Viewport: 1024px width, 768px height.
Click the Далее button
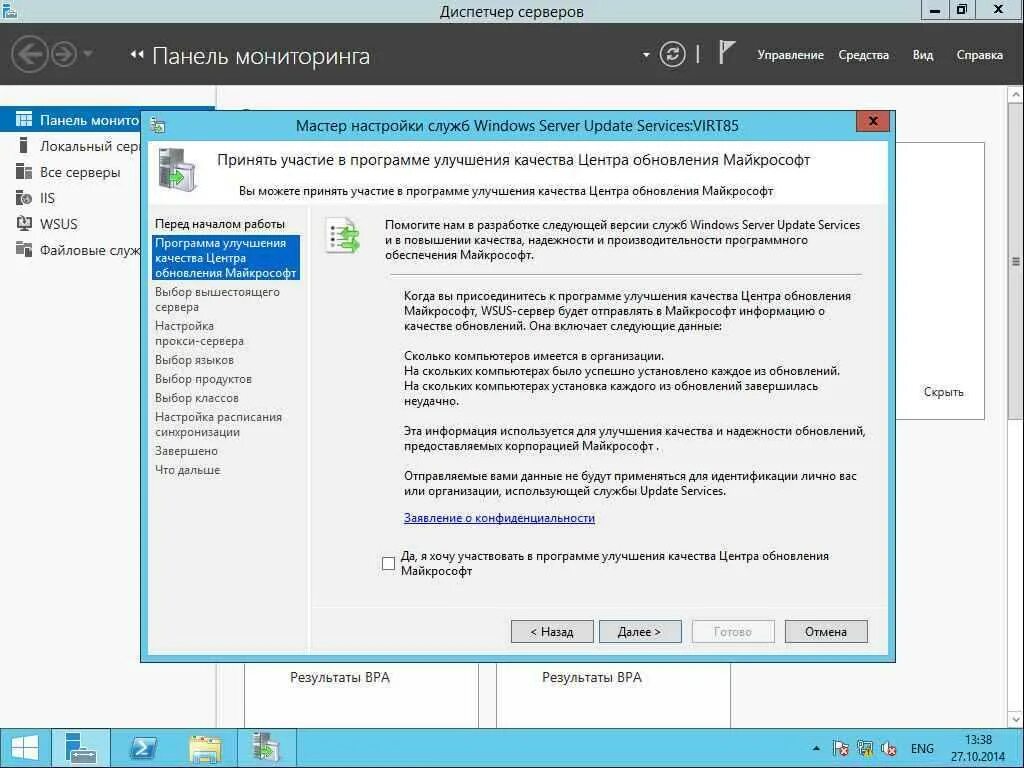pyautogui.click(x=640, y=632)
